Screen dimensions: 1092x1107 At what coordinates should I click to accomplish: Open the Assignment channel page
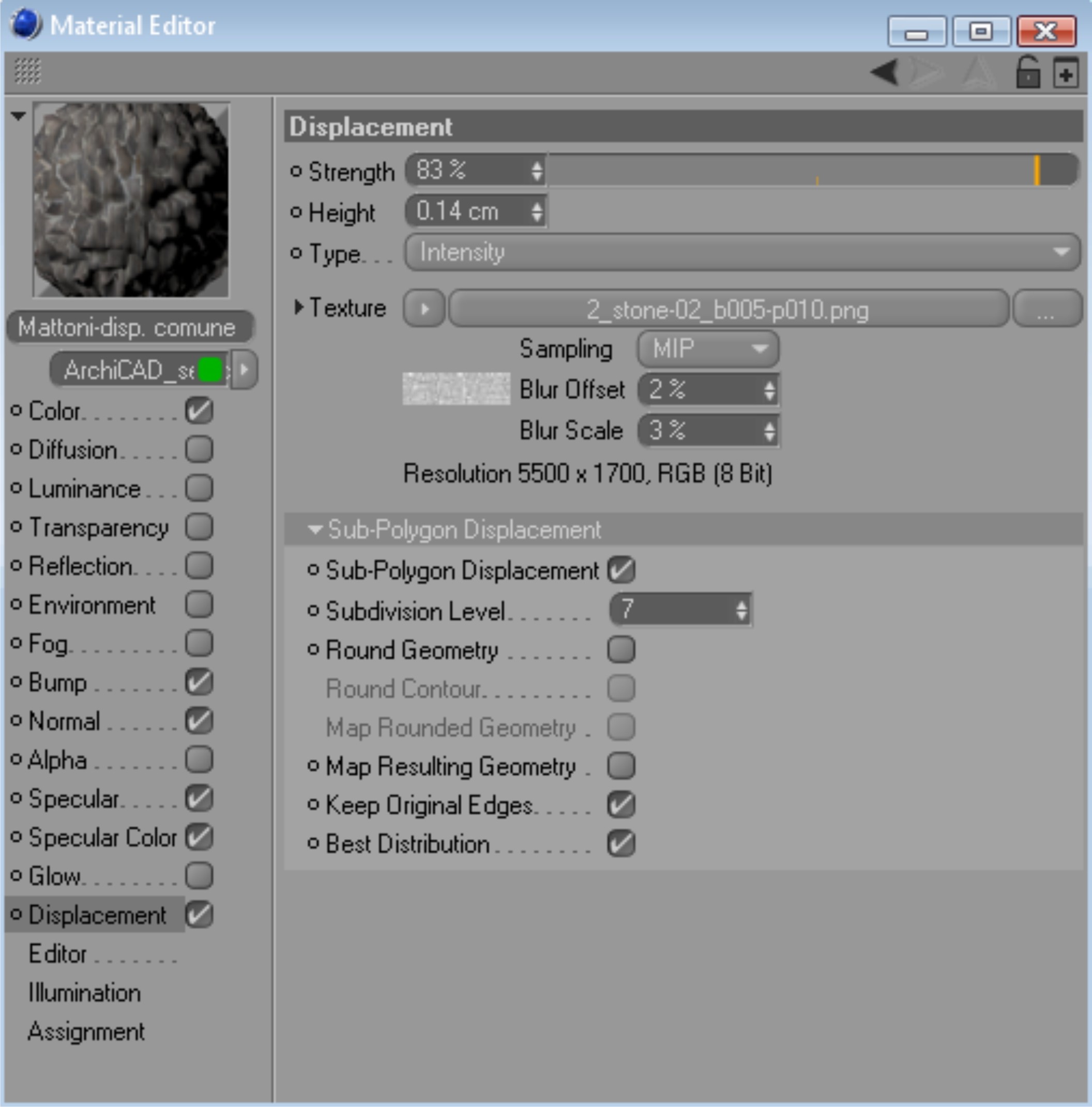[86, 1032]
